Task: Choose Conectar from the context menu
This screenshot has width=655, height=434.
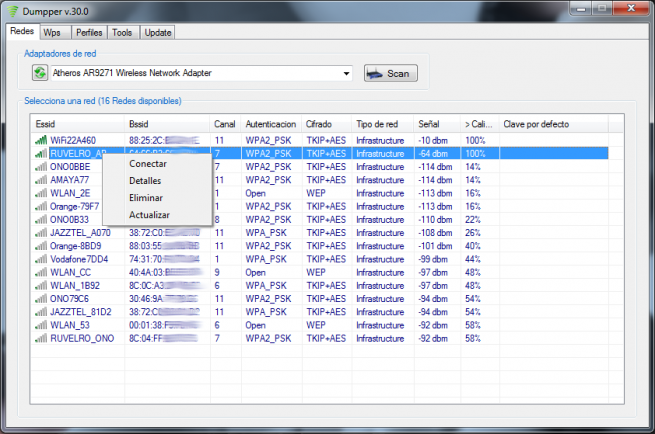Action: click(148, 163)
